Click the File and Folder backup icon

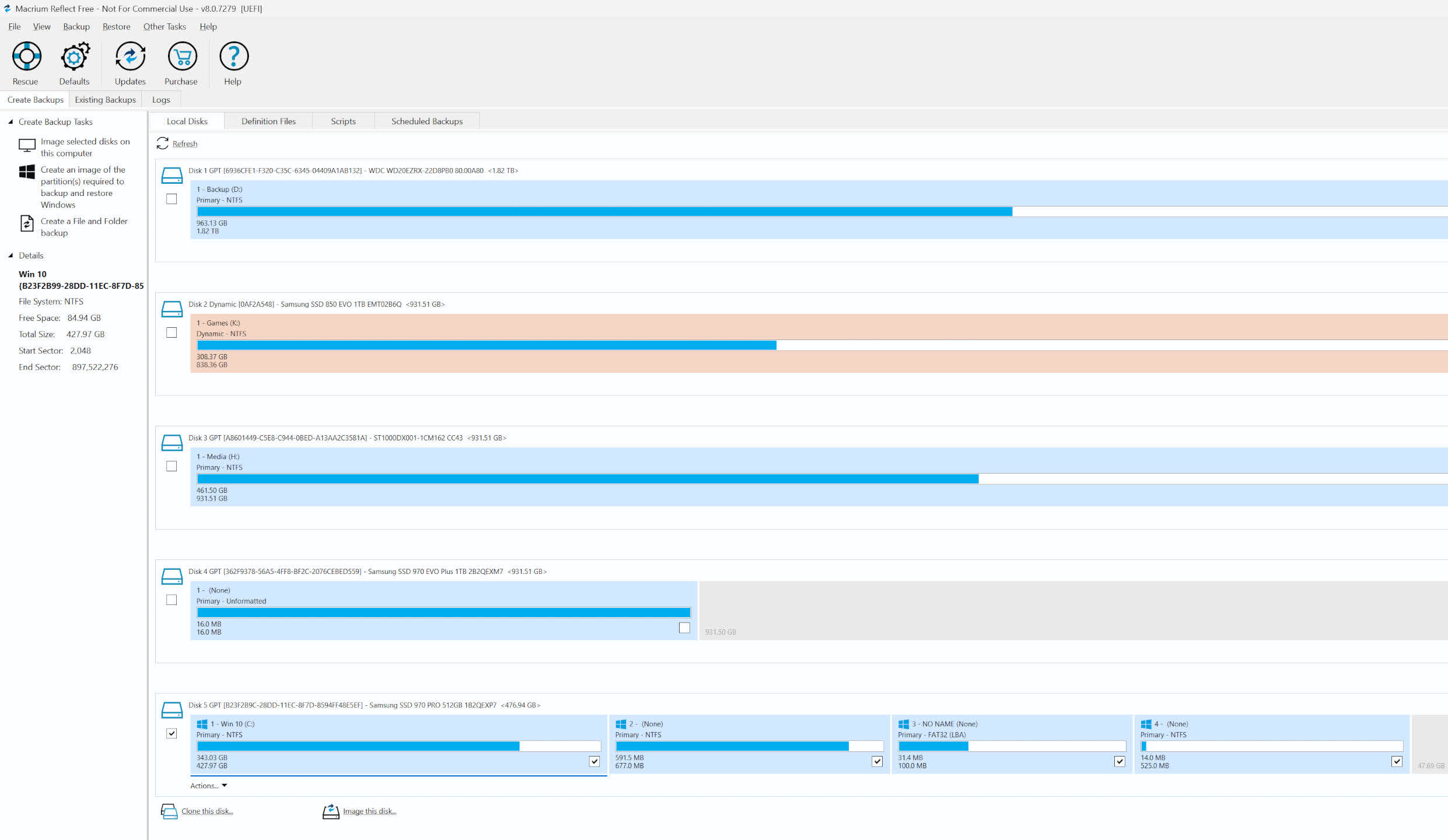pos(27,223)
